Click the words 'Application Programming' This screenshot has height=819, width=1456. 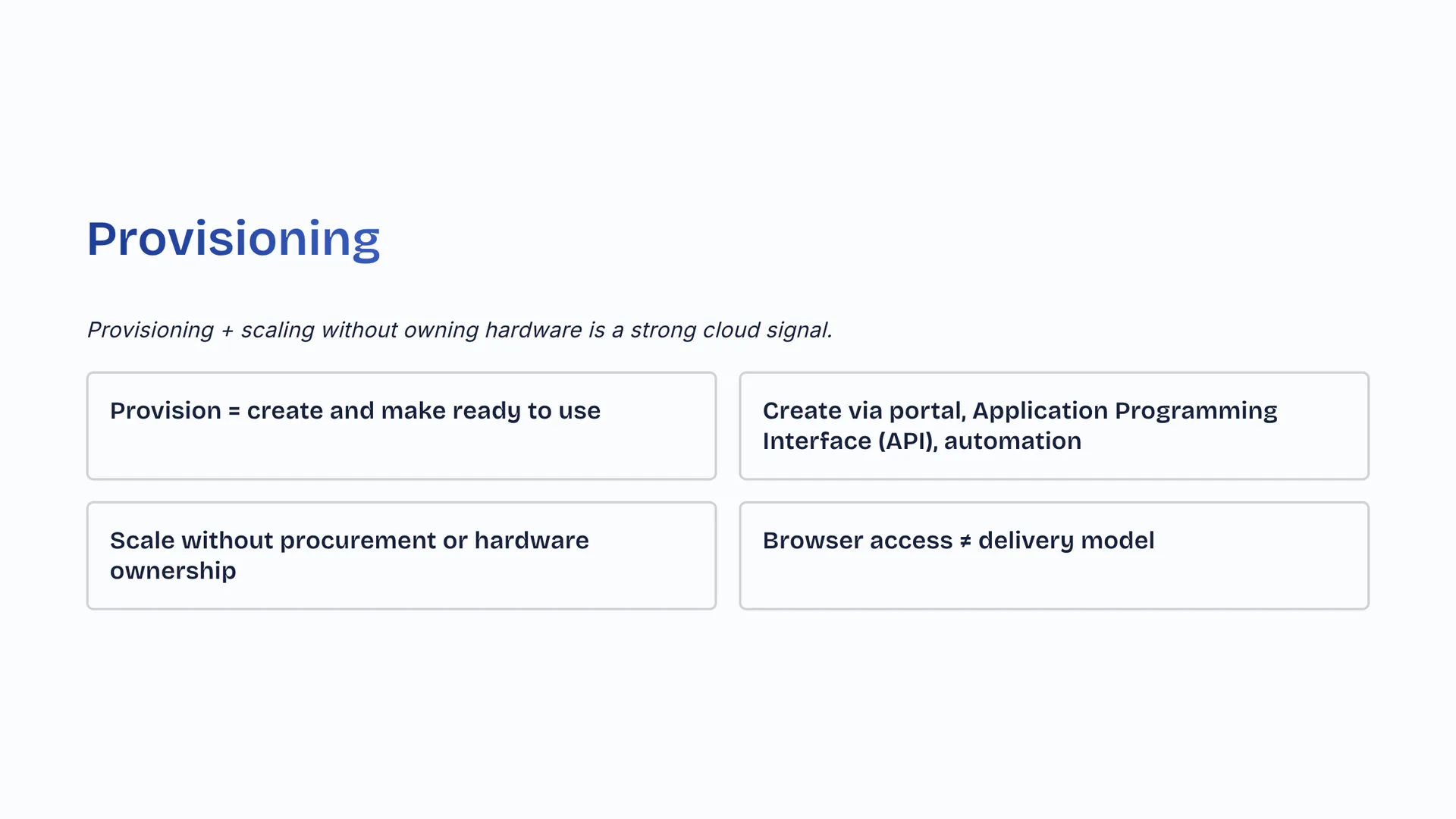tap(1124, 411)
